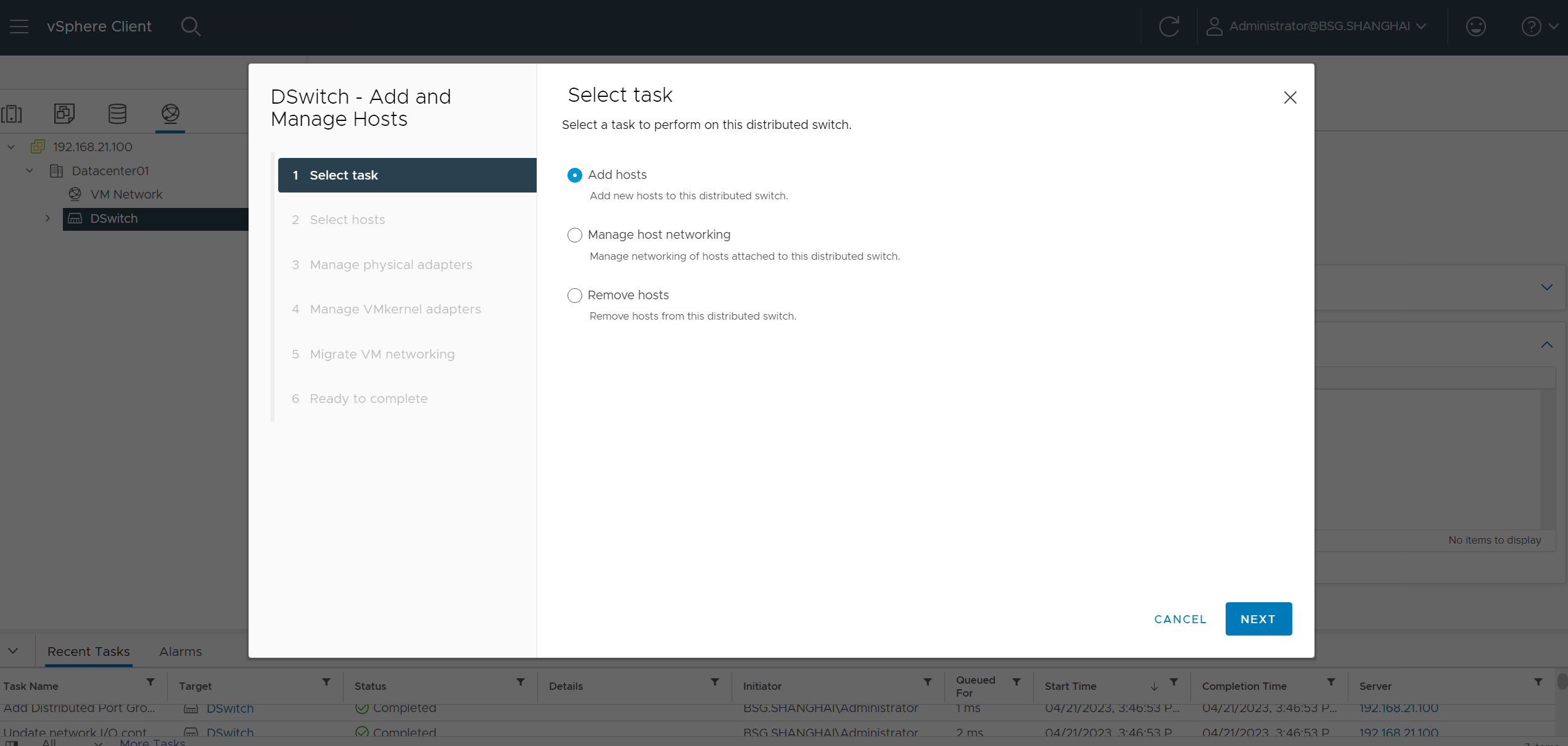Collapse the bottom Recent Tasks panel
Viewport: 1568px width, 746px height.
[x=13, y=651]
